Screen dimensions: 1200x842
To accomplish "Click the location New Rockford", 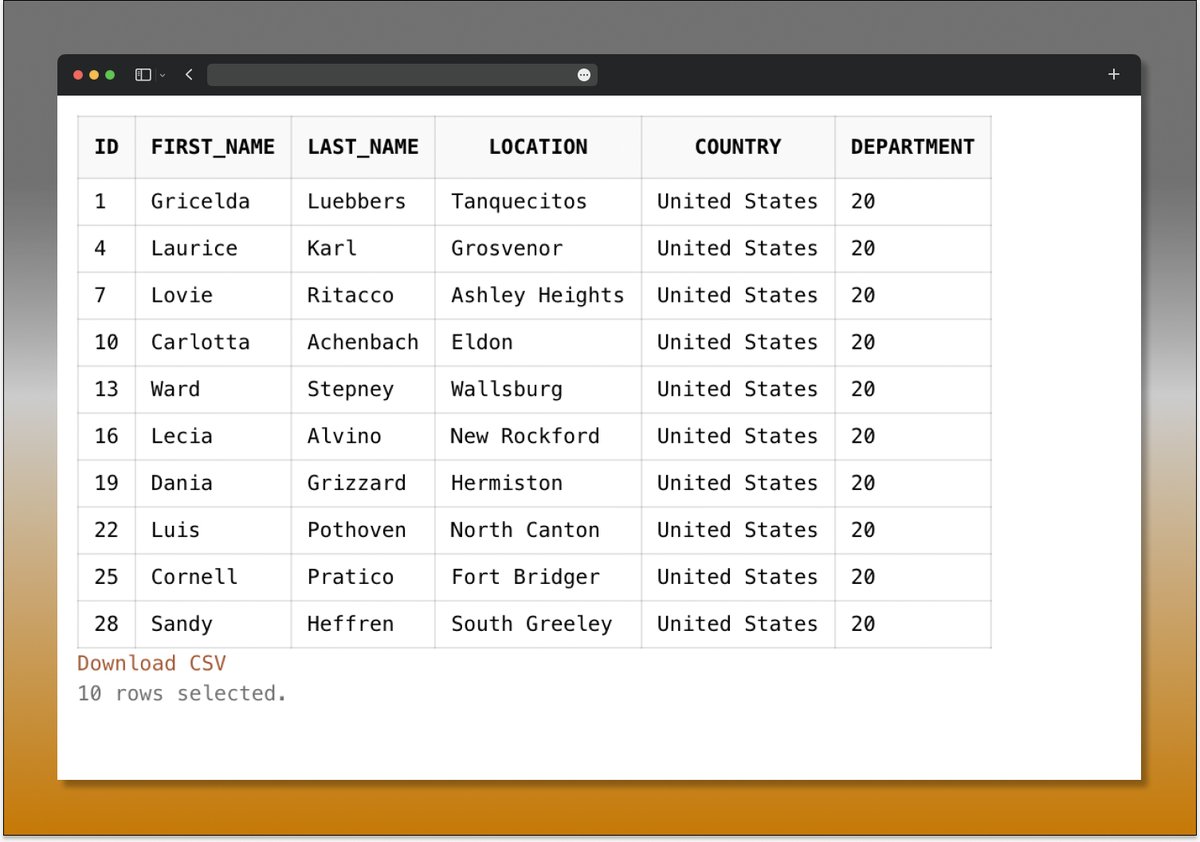I will point(525,436).
